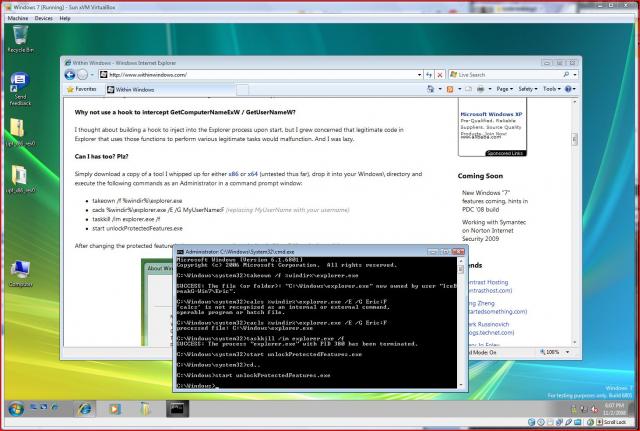
Task: Select the lower upf_x86 folder on desktop
Action: point(20,179)
